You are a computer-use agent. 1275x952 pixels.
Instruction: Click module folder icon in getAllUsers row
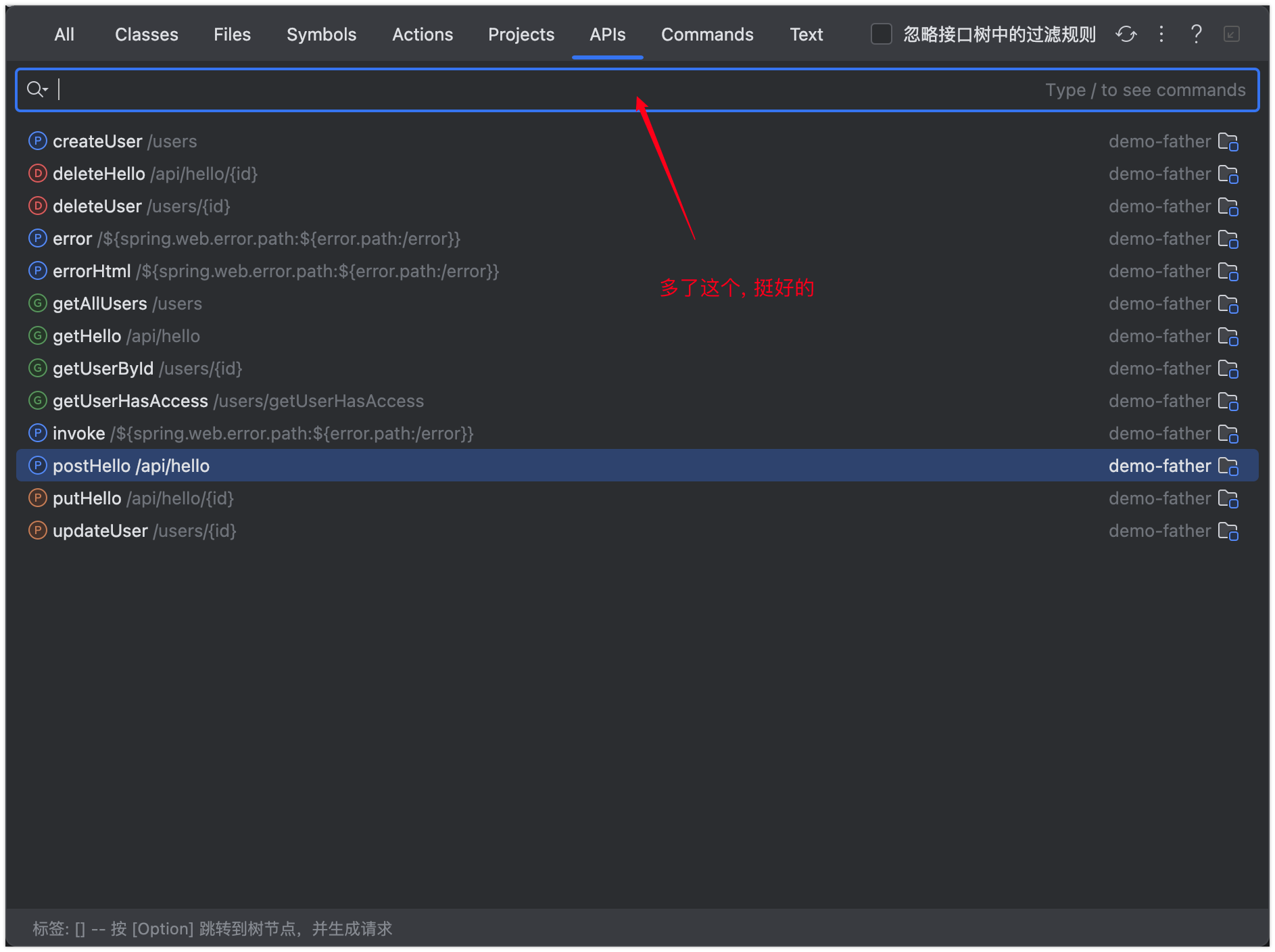pyautogui.click(x=1228, y=304)
